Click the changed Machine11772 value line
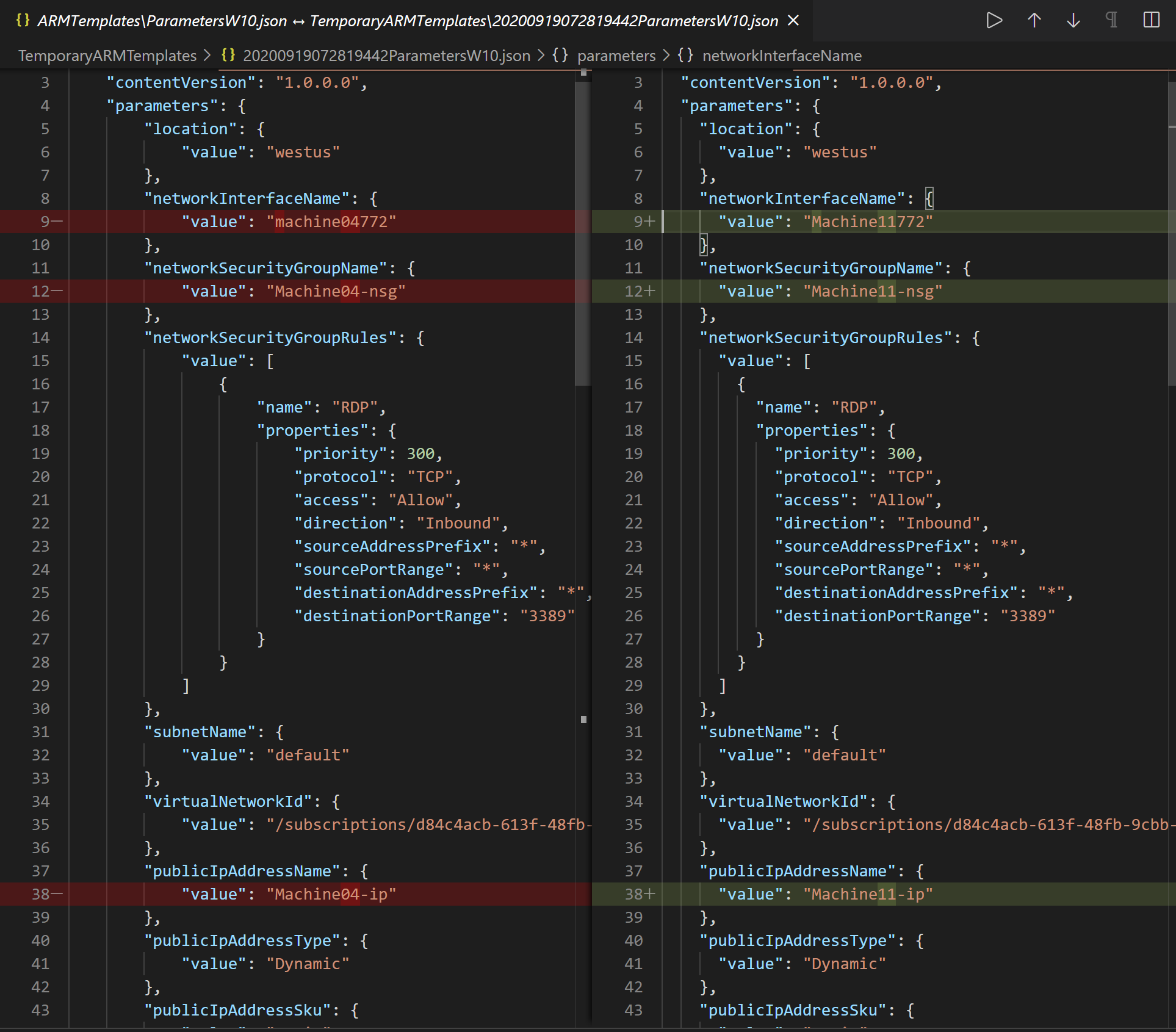1176x1032 pixels. [867, 221]
